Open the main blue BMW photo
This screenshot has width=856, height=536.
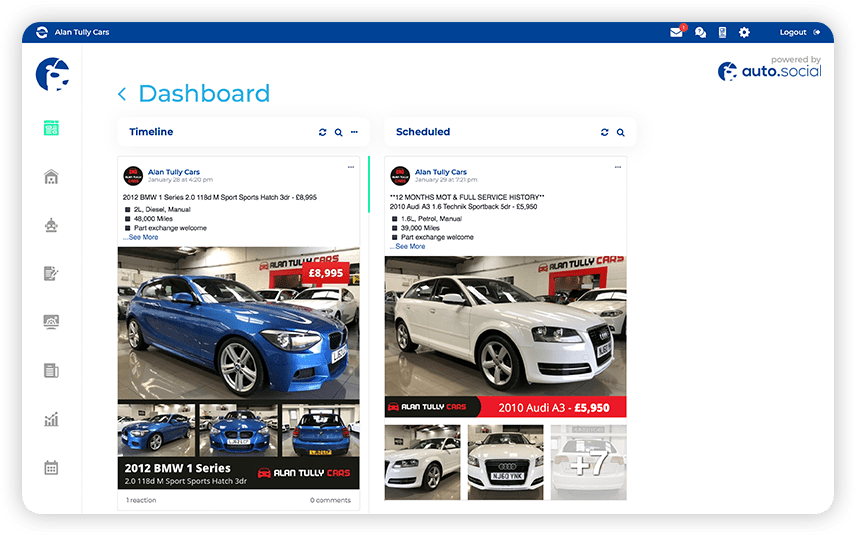click(239, 323)
